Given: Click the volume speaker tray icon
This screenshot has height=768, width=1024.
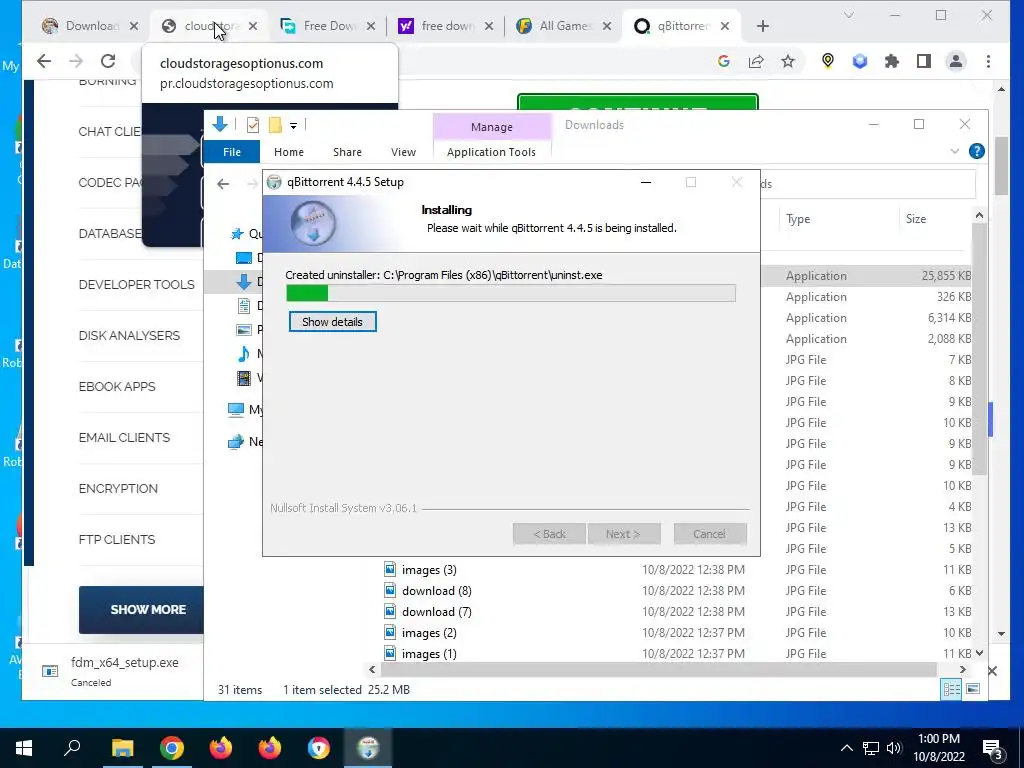Looking at the screenshot, I should [895, 748].
